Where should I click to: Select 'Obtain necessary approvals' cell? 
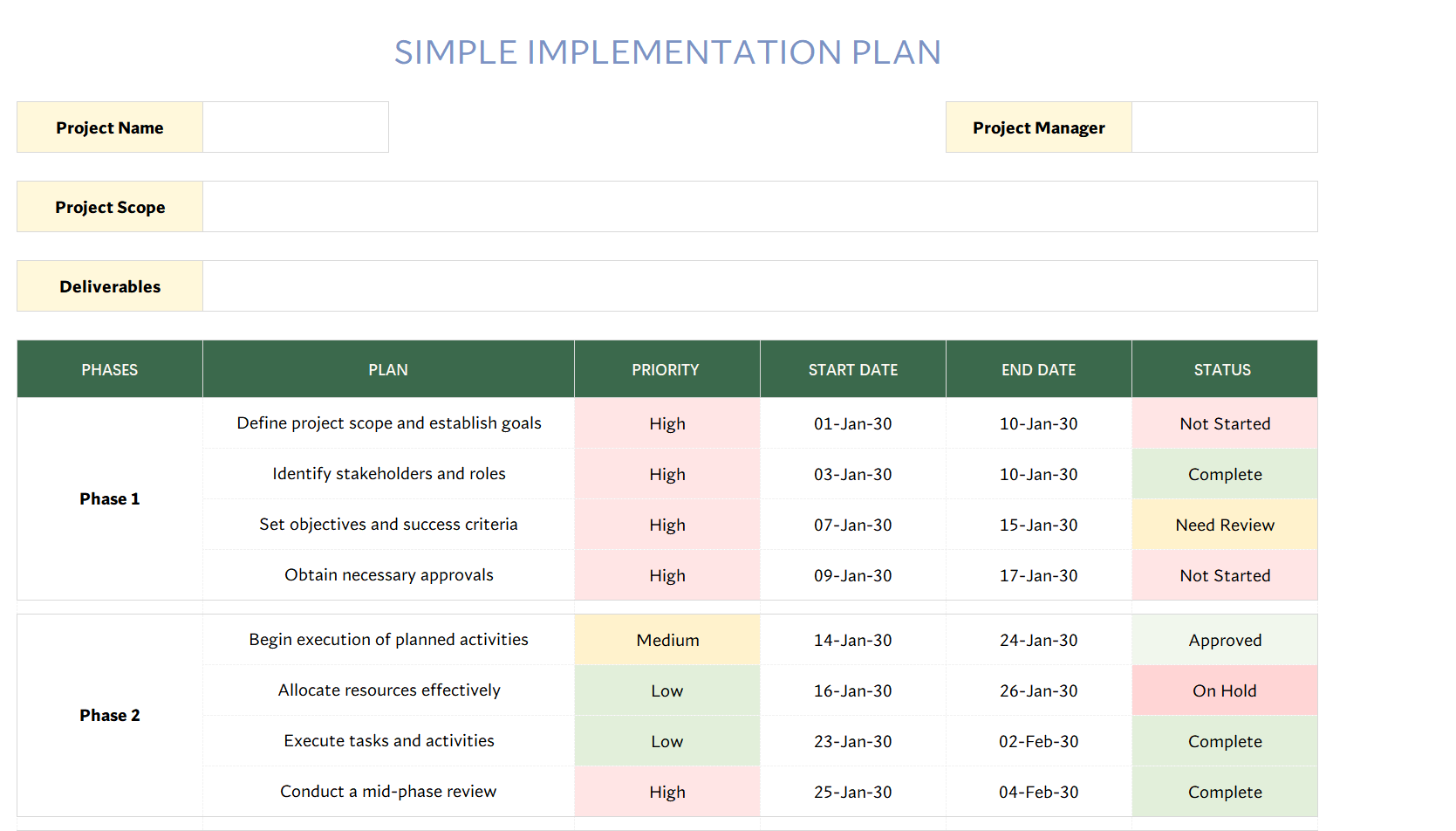click(x=388, y=575)
